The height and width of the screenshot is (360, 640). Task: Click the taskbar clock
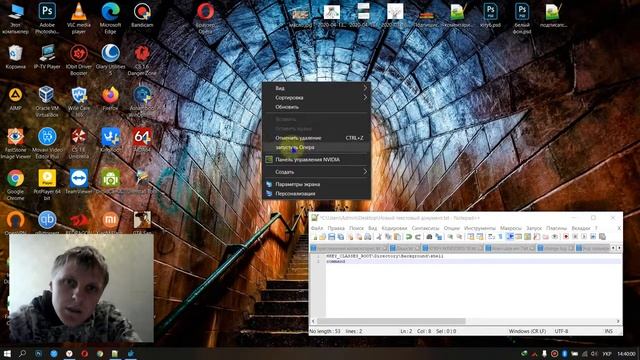626,353
